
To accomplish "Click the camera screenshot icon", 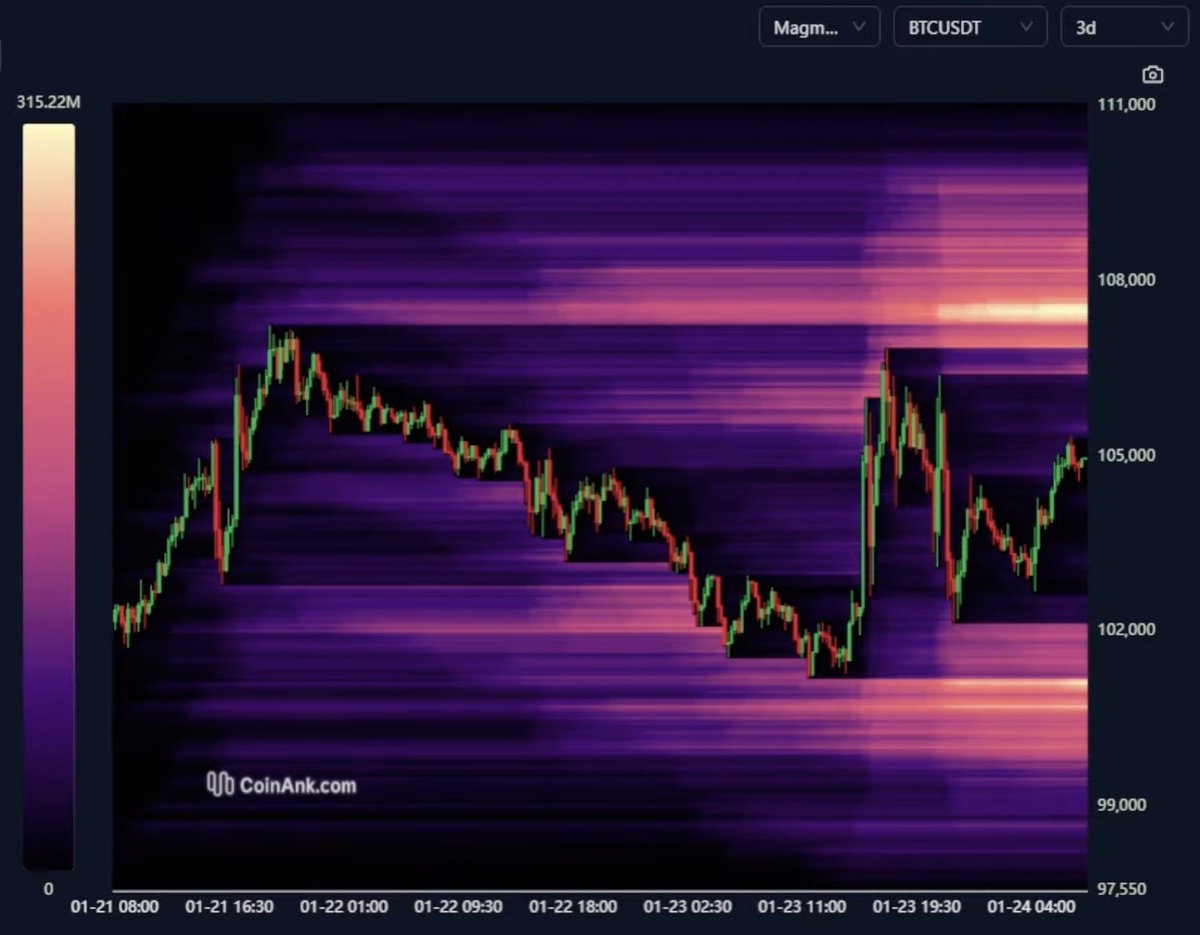I will click(x=1153, y=75).
